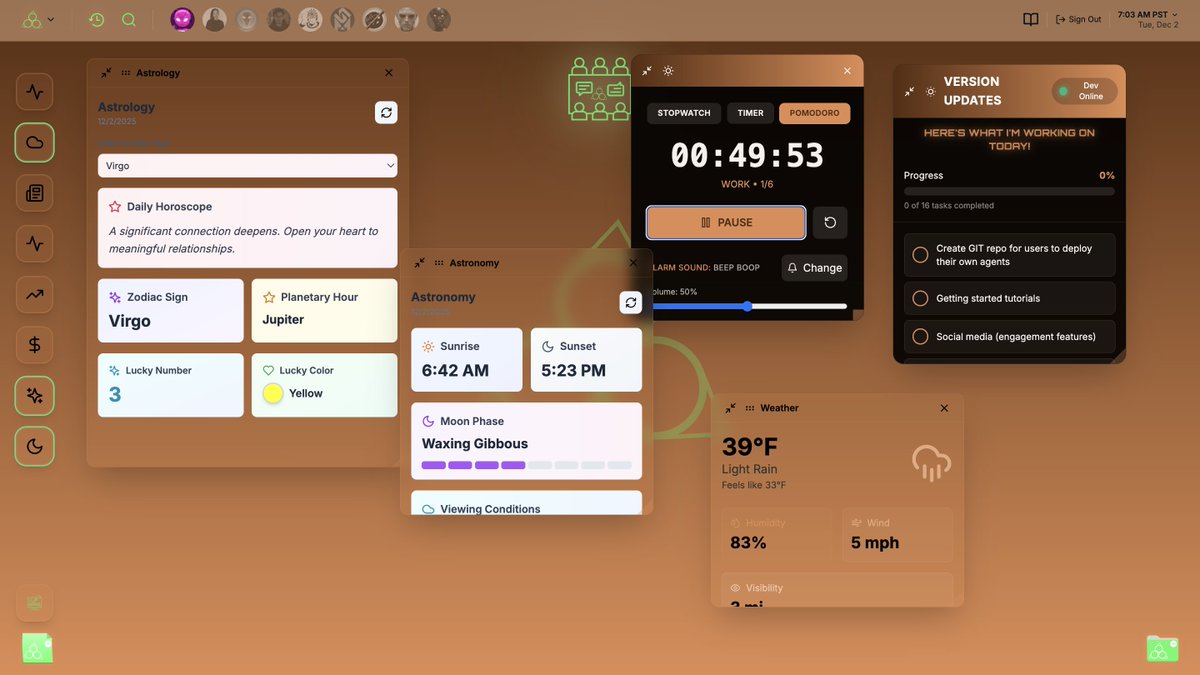Check off Getting started tutorials task
Screen dimensions: 1200x675
920,298
